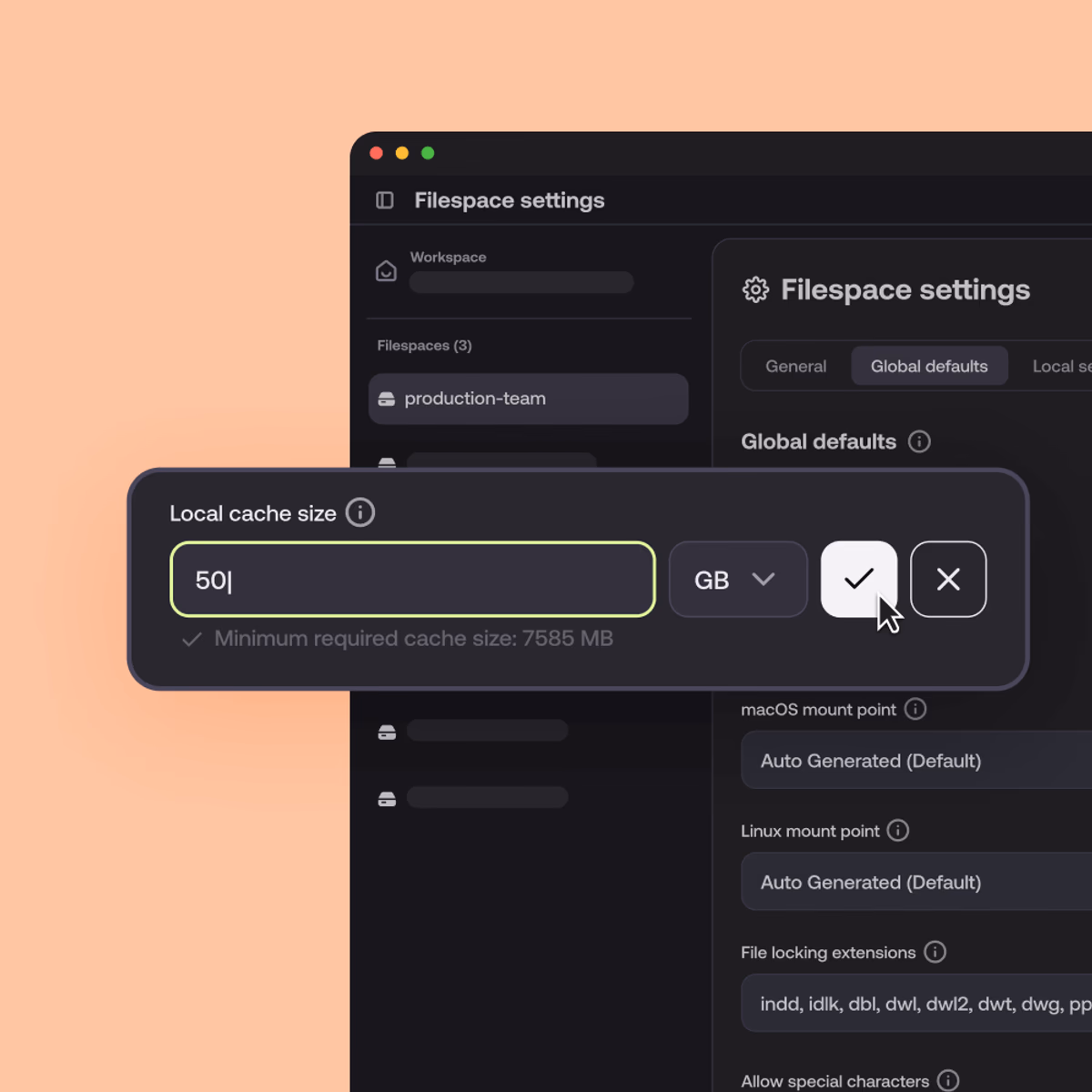Toggle the sidebar panel icon in title bar
The image size is (1092, 1092).
(x=384, y=200)
